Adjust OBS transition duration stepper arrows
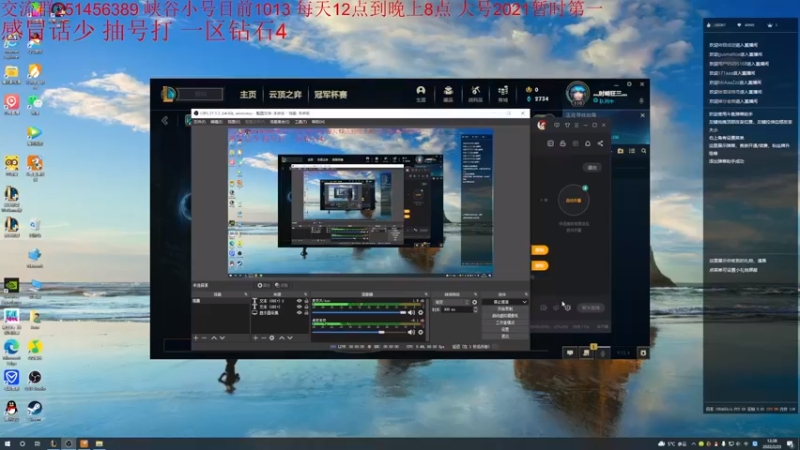This screenshot has width=800, height=450. click(x=475, y=309)
